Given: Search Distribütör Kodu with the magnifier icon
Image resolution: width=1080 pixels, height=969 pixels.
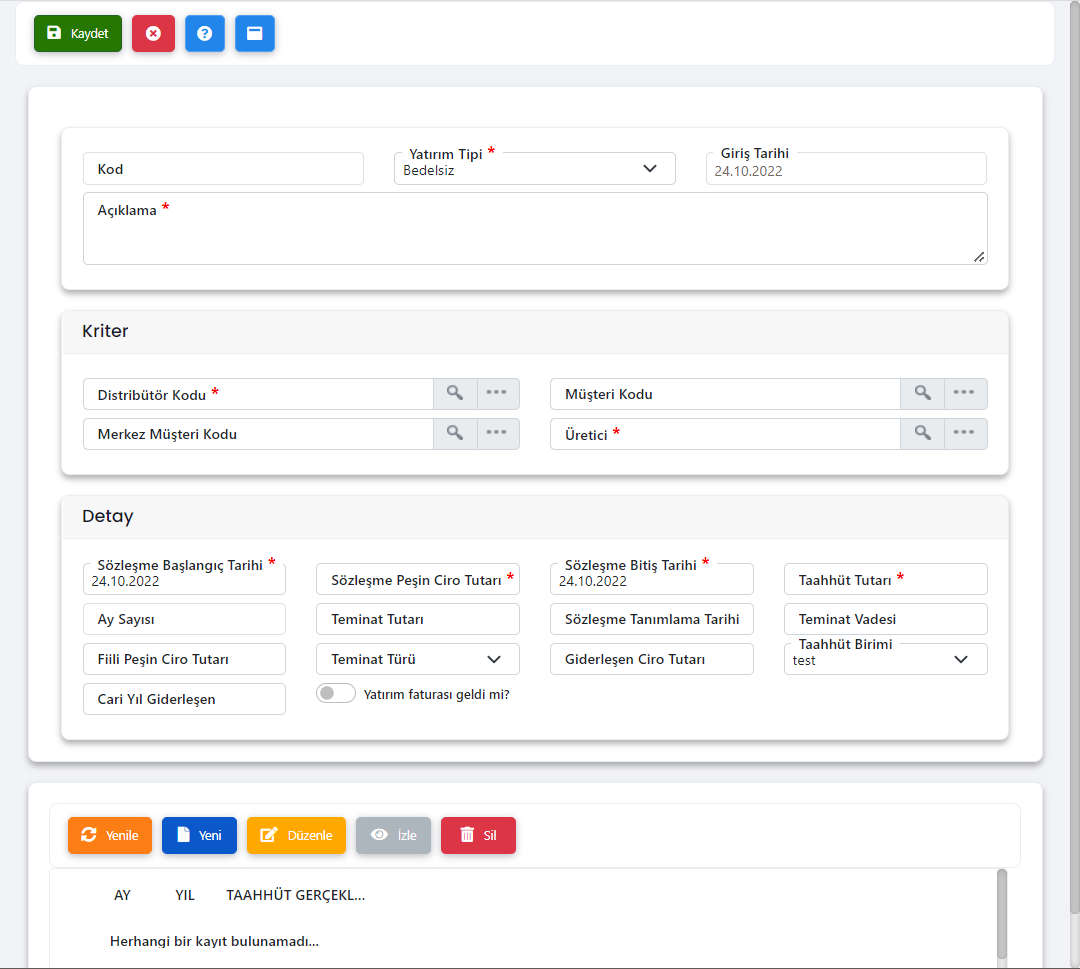Looking at the screenshot, I should pyautogui.click(x=455, y=394).
